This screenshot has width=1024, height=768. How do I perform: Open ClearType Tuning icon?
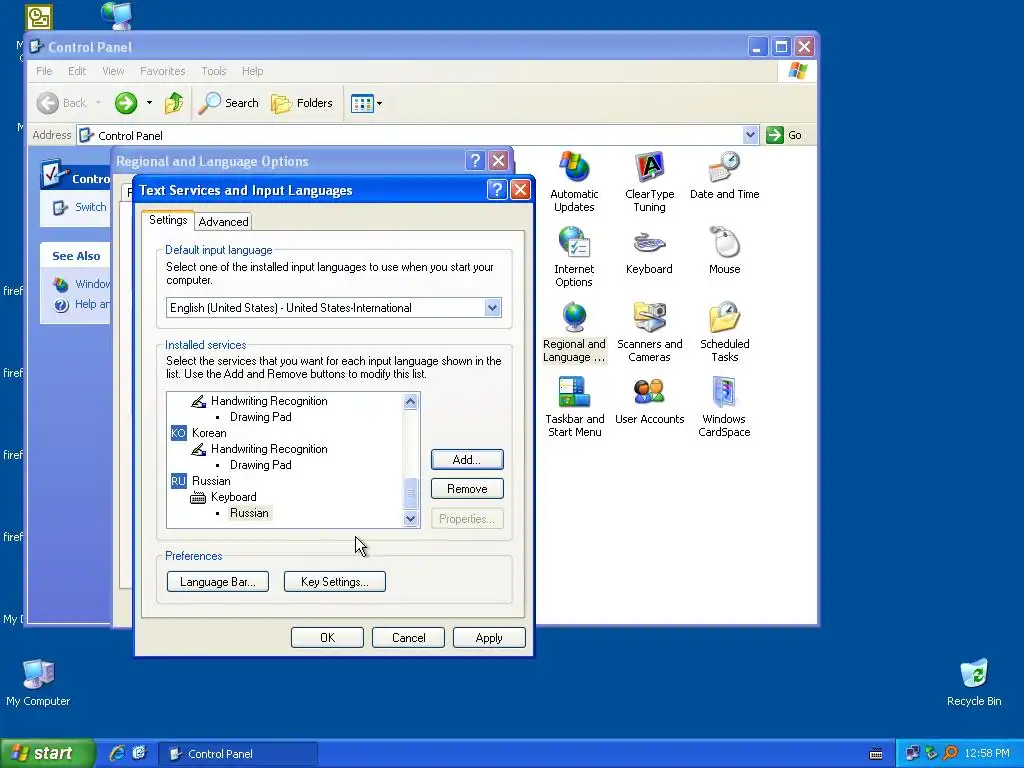click(x=649, y=182)
